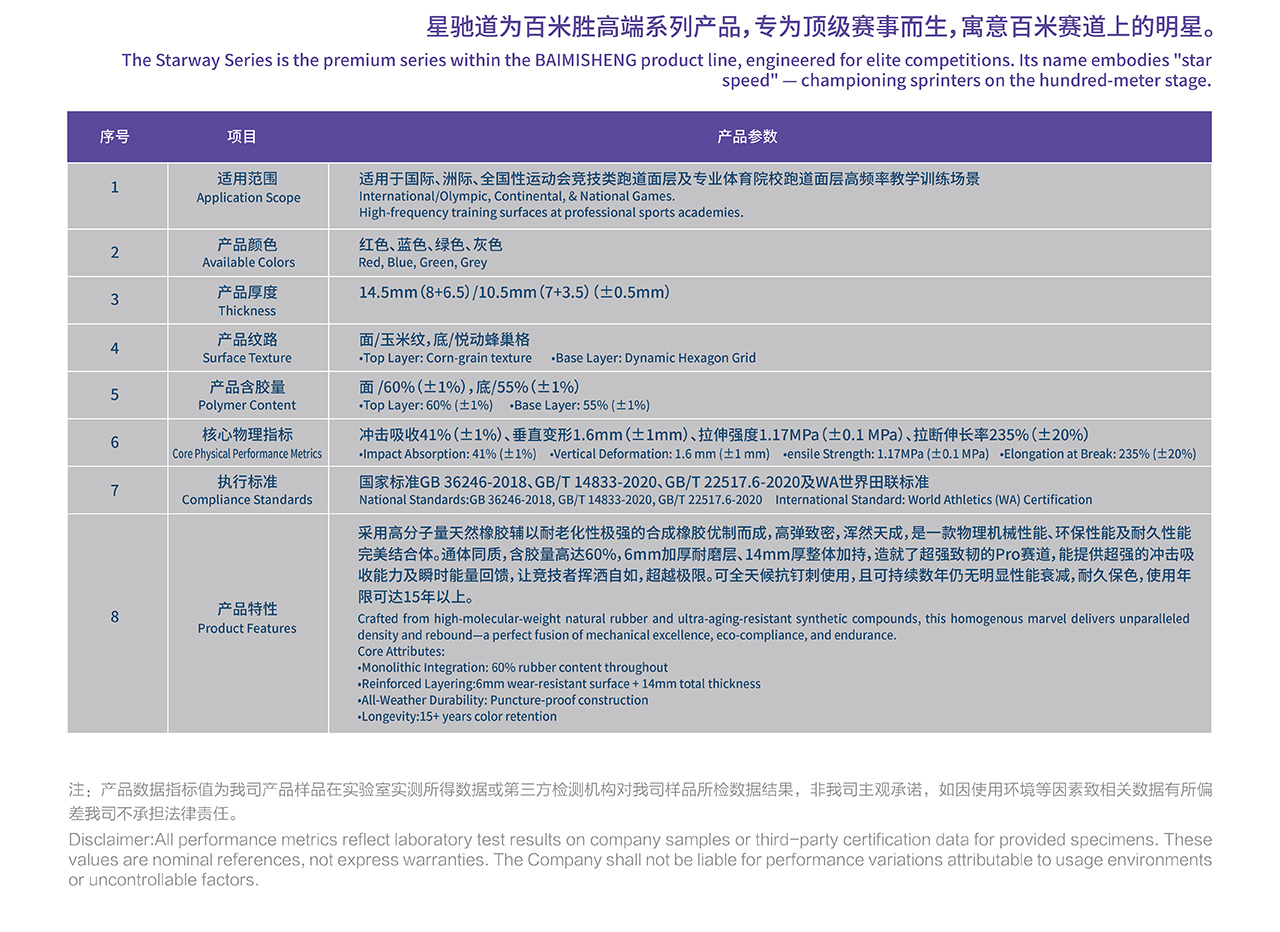Select the Surface Texture label
The width and height of the screenshot is (1280, 932).
click(x=248, y=358)
